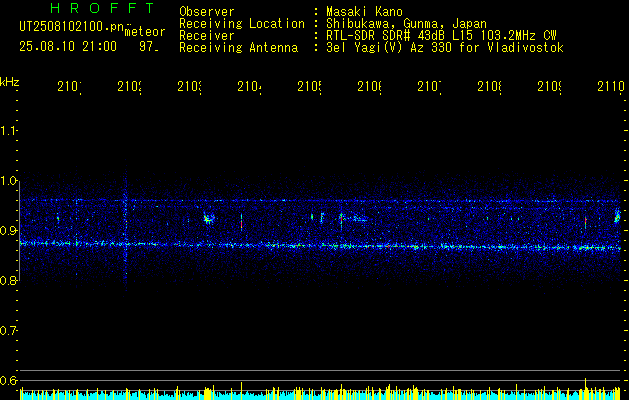Click the 1.1 frequency axis label

(x=9, y=130)
